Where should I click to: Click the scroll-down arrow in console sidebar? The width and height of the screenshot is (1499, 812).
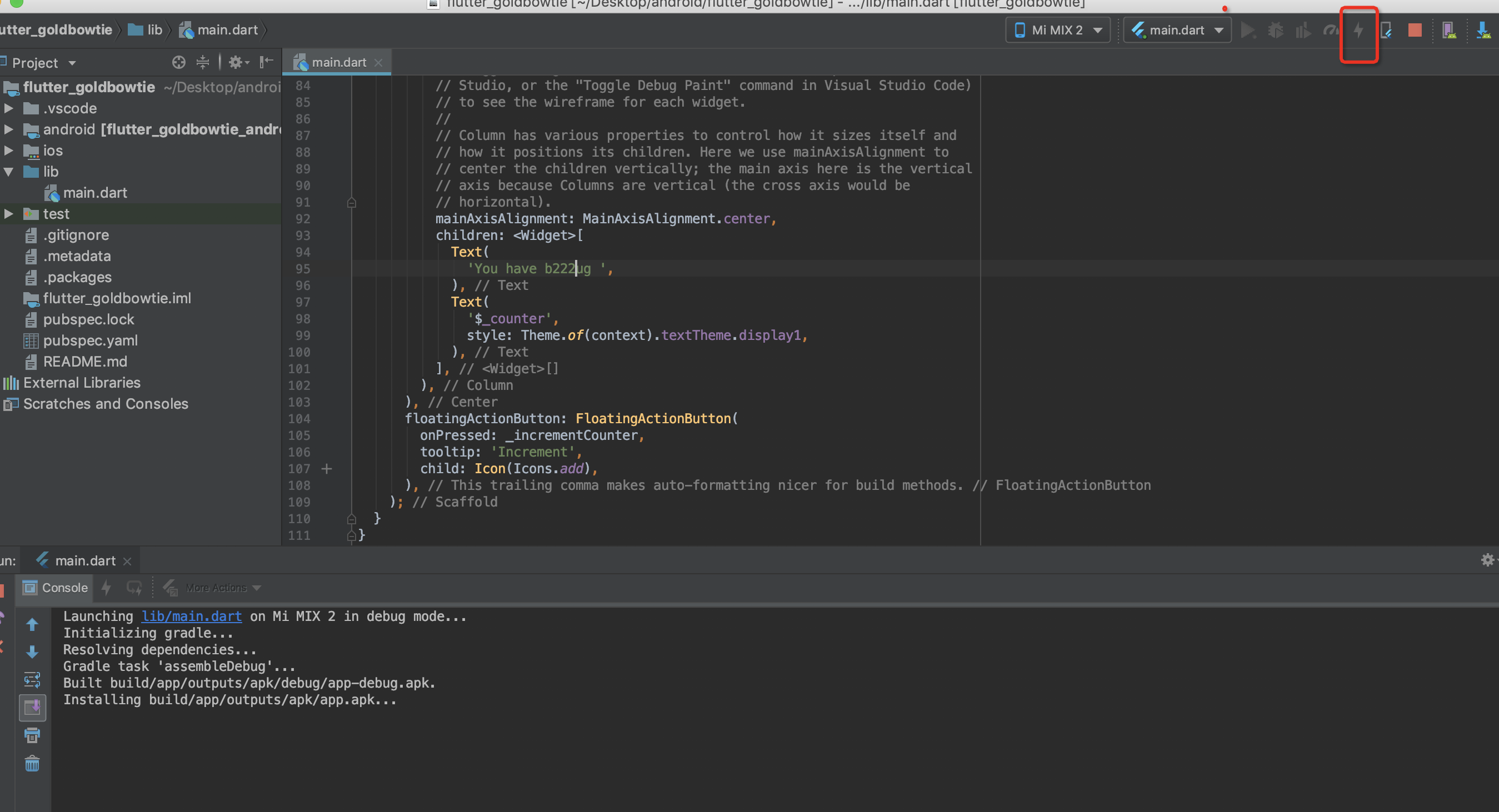(33, 651)
